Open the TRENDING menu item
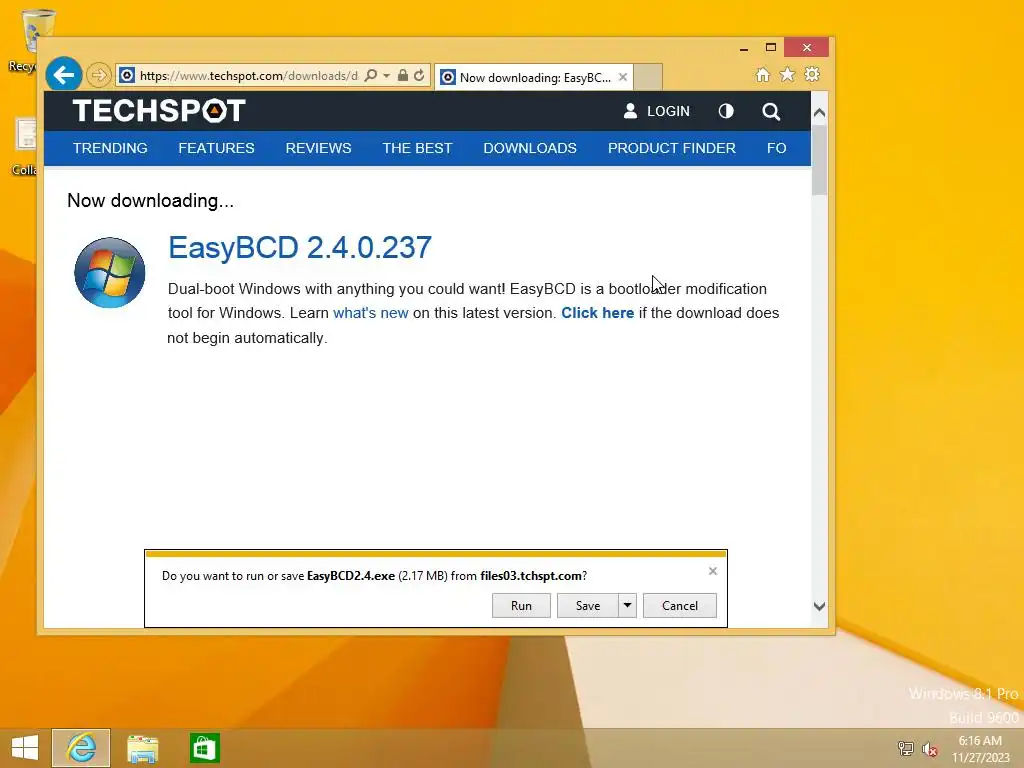Image resolution: width=1024 pixels, height=768 pixels. tap(110, 148)
